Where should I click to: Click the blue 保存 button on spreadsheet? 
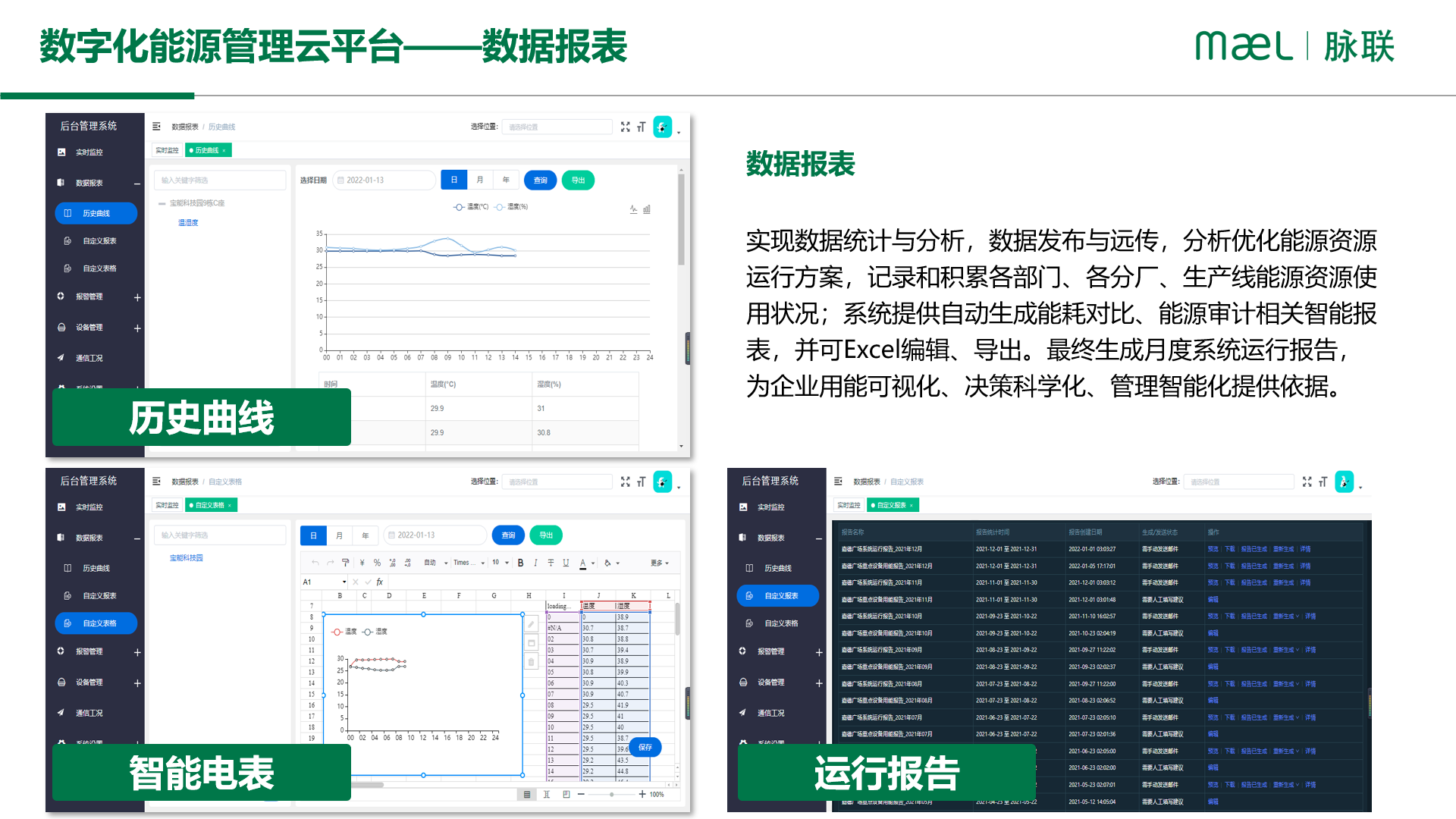(x=645, y=748)
